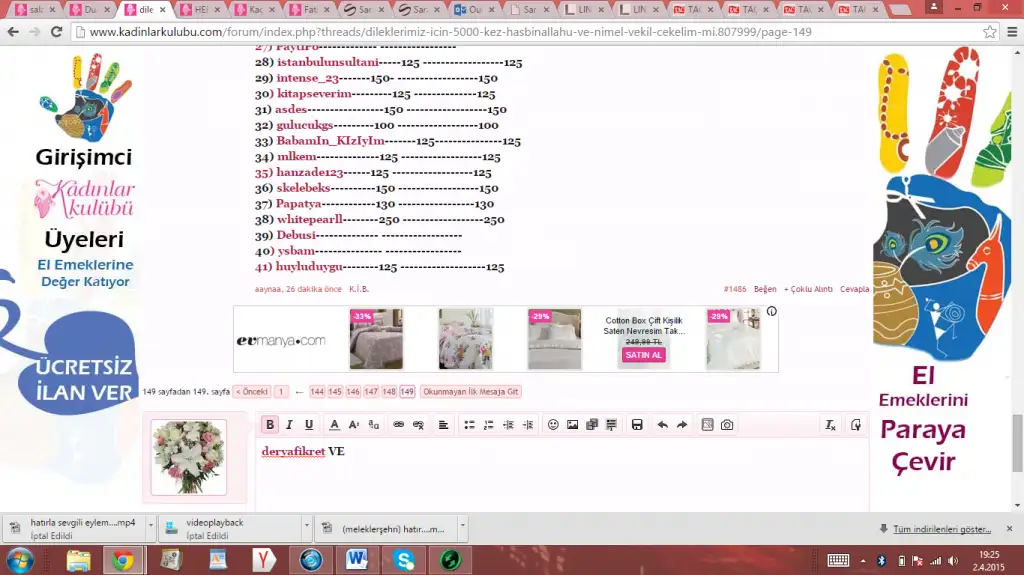
Task: Click the Okunmayan İlk Mesaja Git button
Action: coord(470,392)
